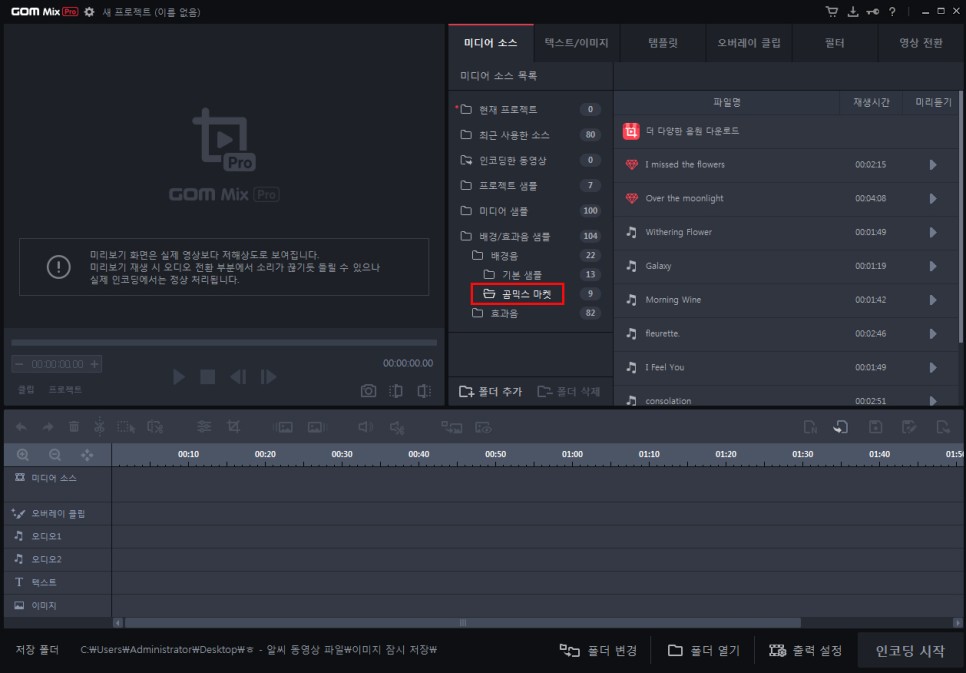Open the settings gear next to GOM Mix logo
Image resolution: width=966 pixels, height=673 pixels.
89,12
